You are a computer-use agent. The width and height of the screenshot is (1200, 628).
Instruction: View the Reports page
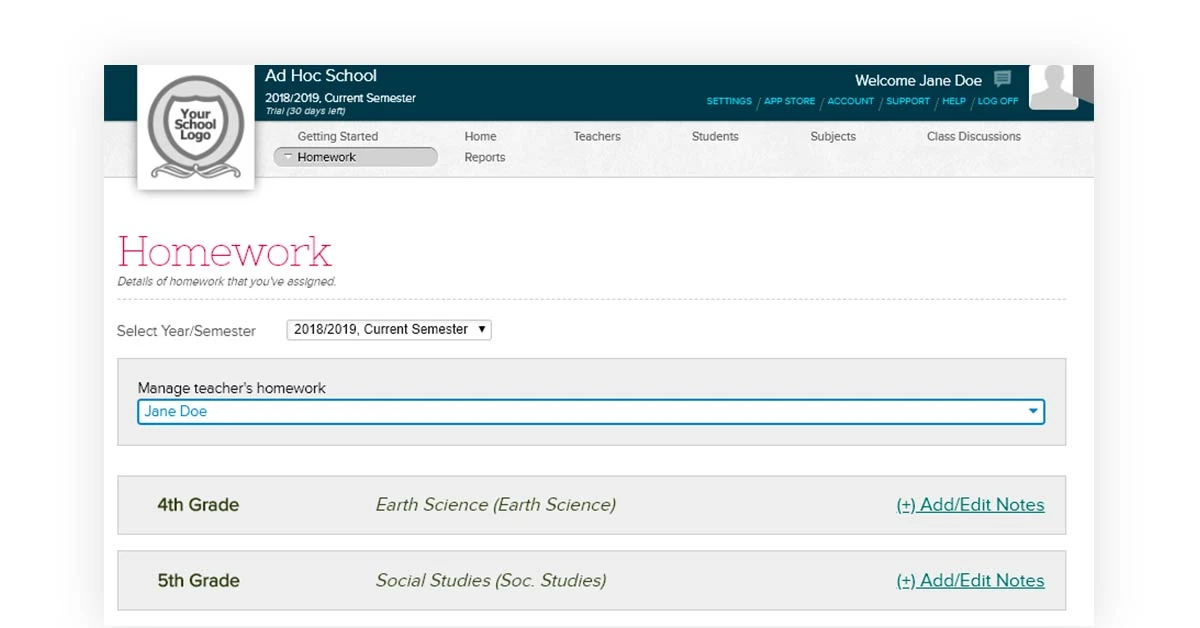(484, 157)
